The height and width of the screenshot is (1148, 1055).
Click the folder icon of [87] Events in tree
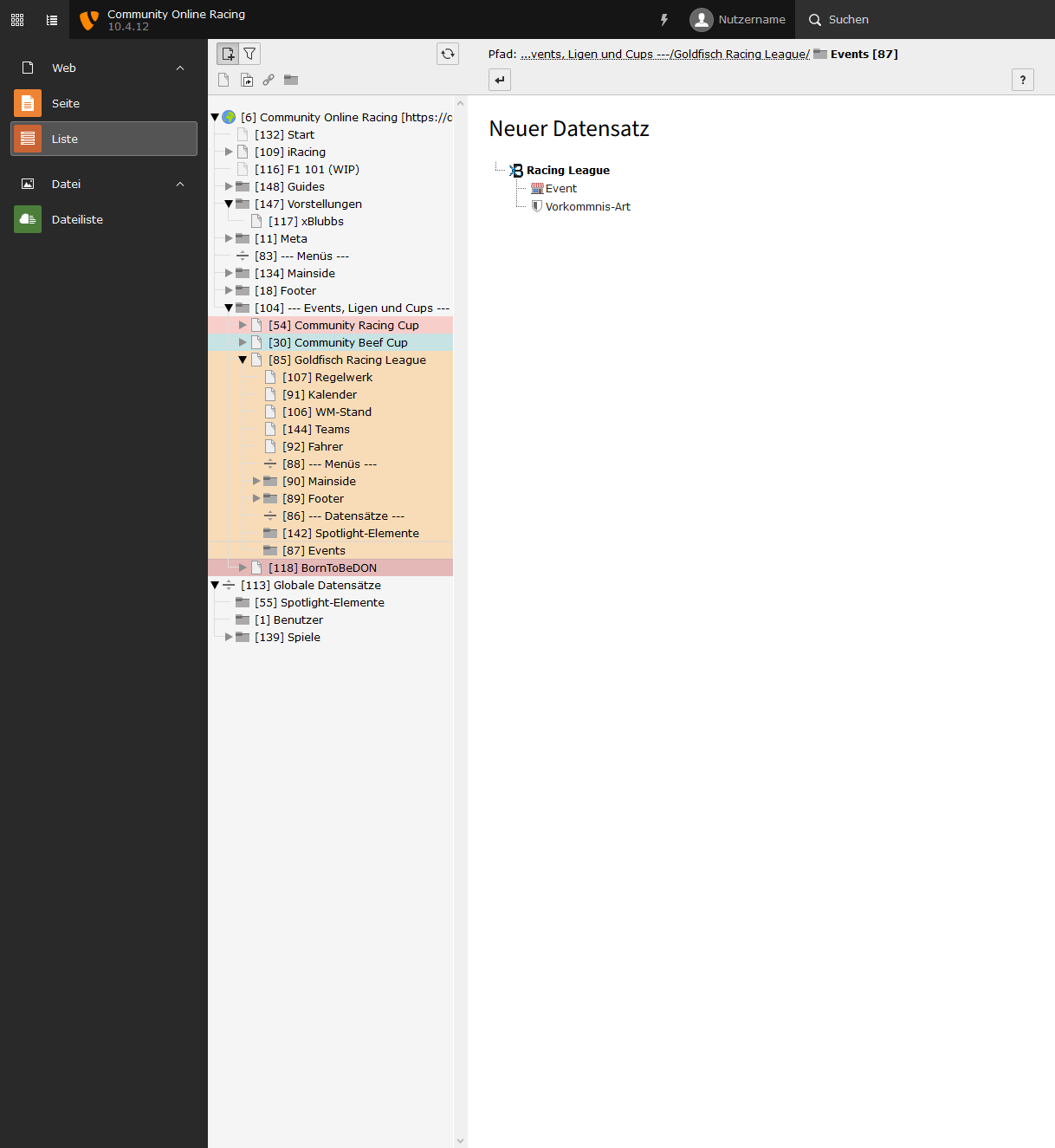click(270, 550)
